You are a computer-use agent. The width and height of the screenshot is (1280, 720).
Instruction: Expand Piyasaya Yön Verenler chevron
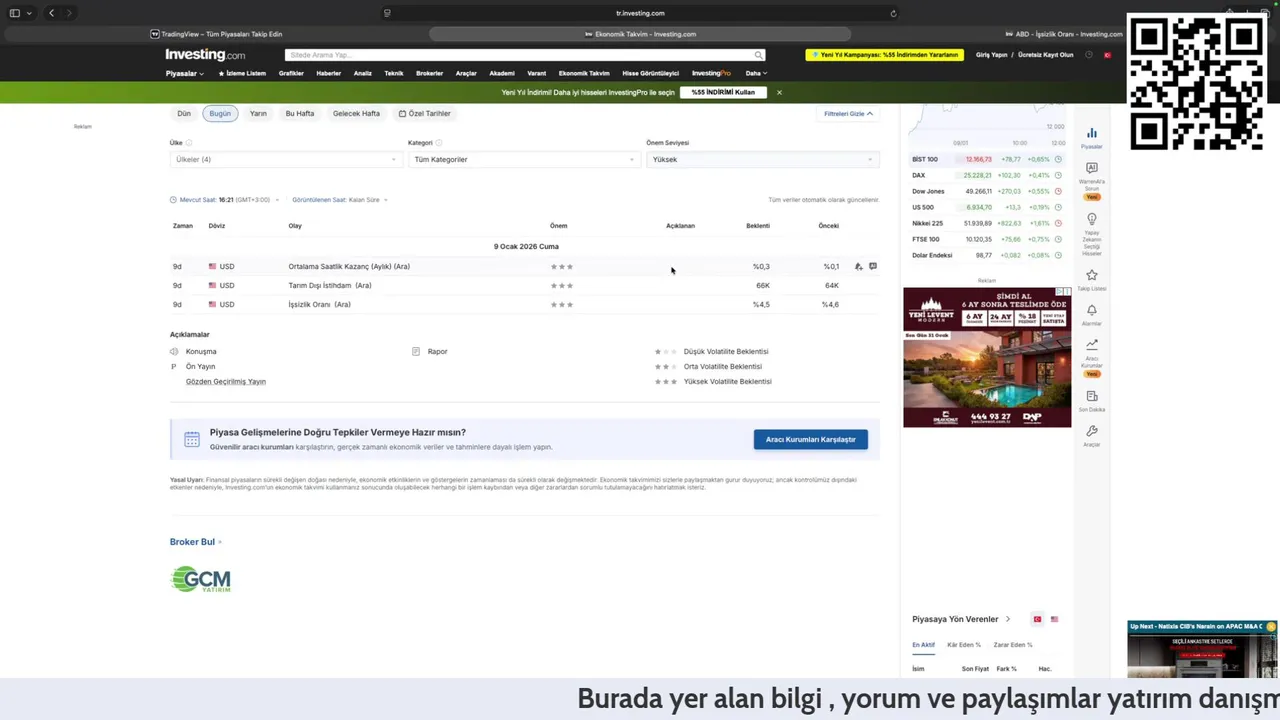point(1008,619)
